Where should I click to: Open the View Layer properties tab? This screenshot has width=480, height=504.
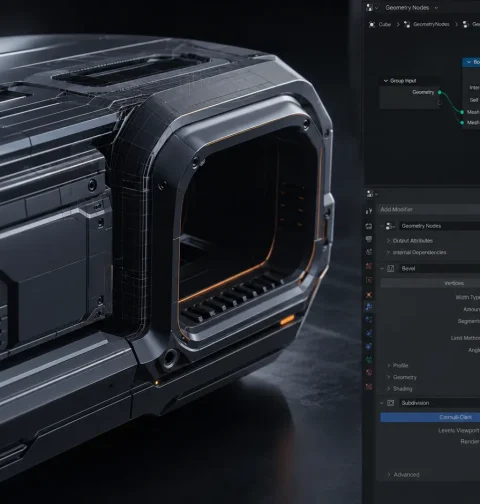coord(369,252)
